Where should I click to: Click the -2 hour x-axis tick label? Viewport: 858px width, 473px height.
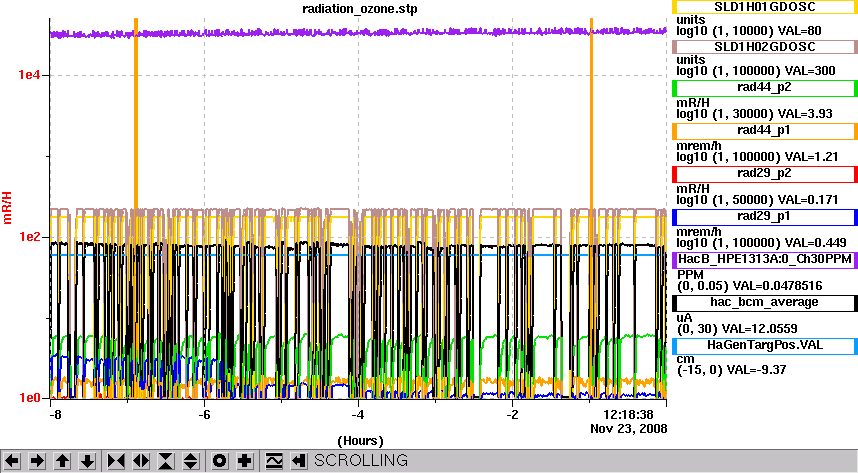click(x=512, y=414)
